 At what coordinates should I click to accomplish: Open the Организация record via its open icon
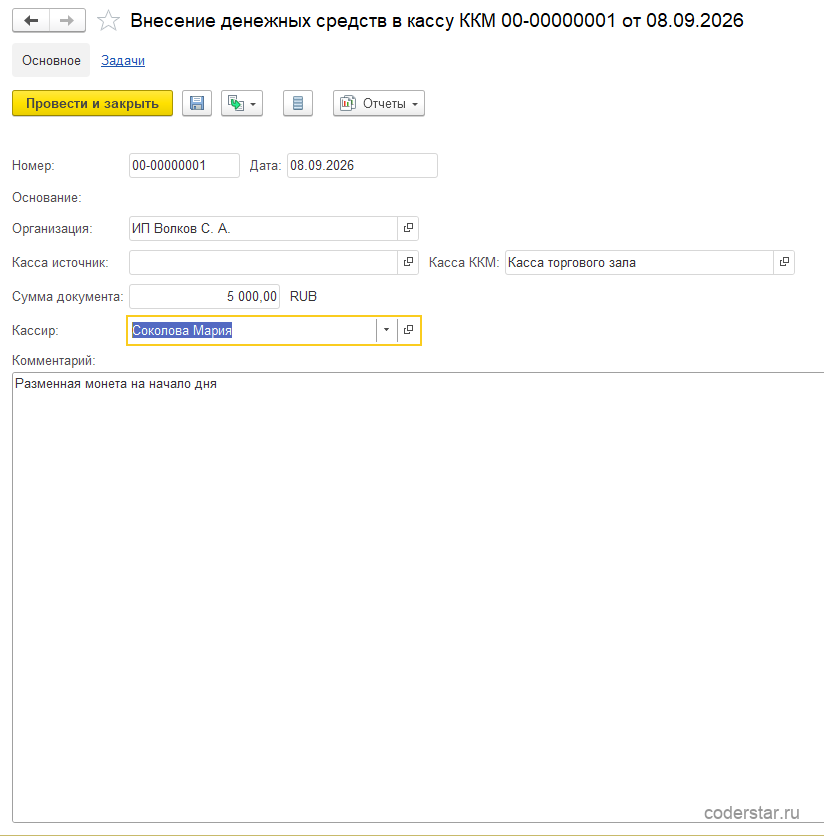(408, 228)
